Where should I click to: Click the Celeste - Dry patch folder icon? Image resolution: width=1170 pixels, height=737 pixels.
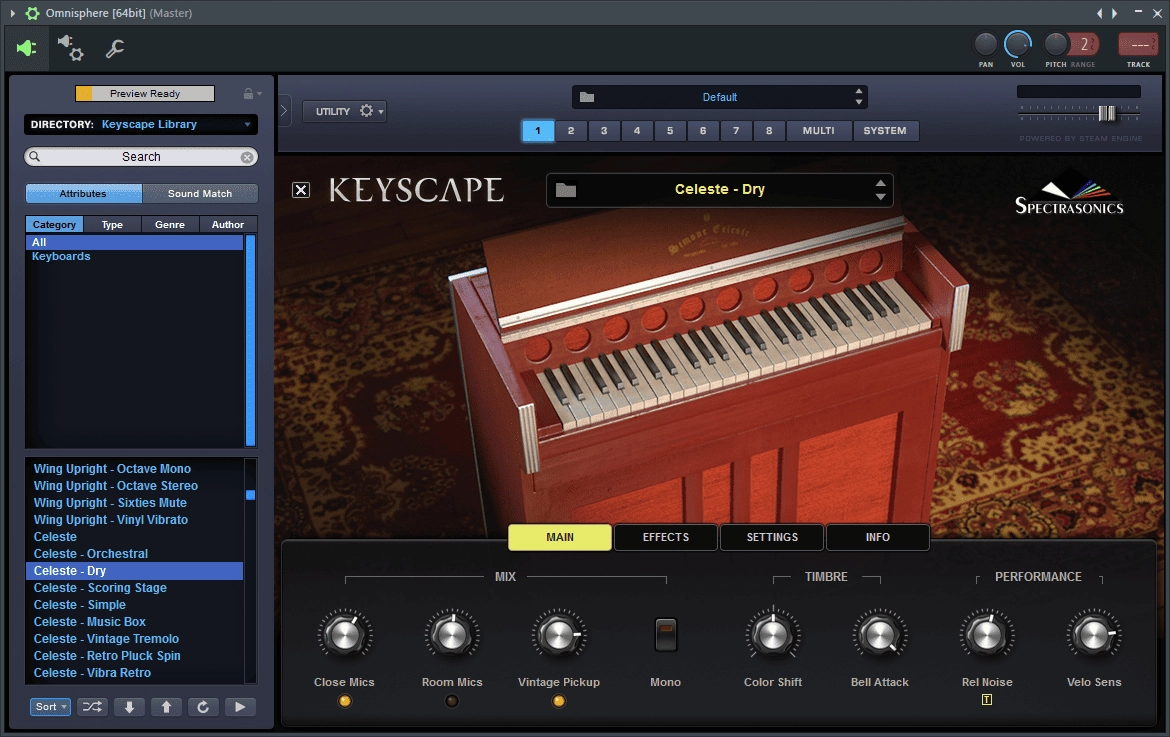tap(566, 190)
